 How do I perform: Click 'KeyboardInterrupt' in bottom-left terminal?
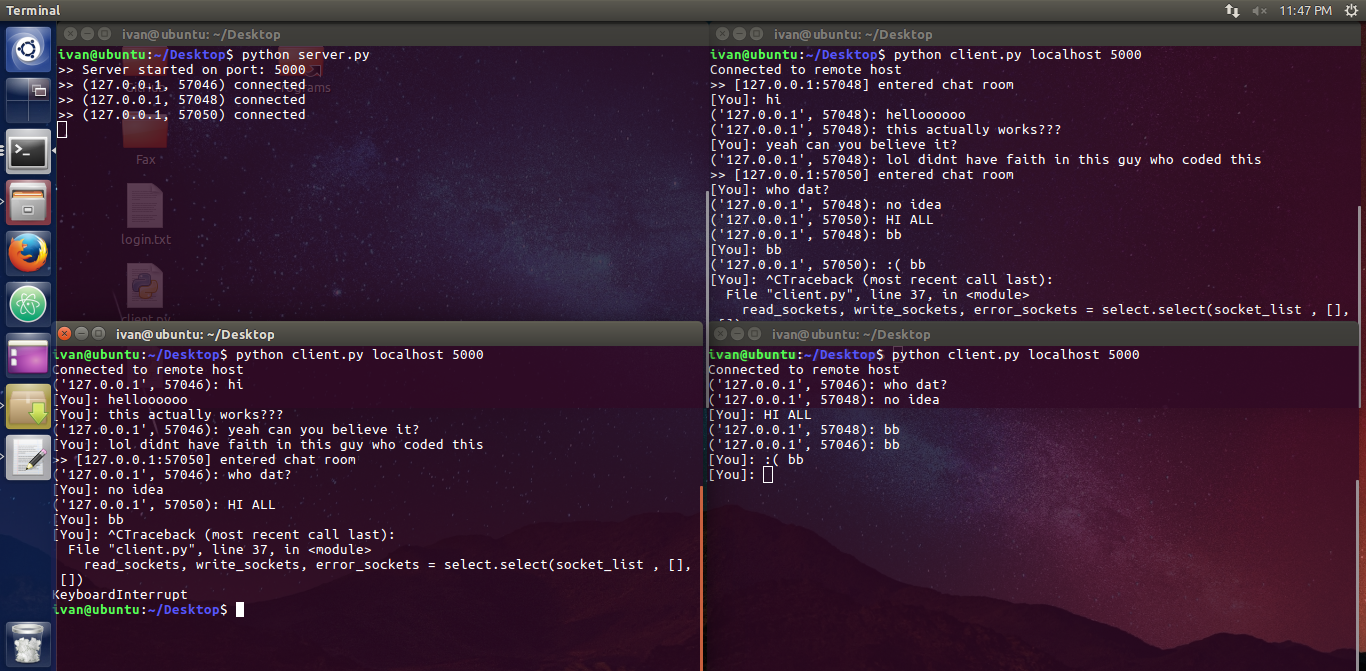[x=120, y=595]
